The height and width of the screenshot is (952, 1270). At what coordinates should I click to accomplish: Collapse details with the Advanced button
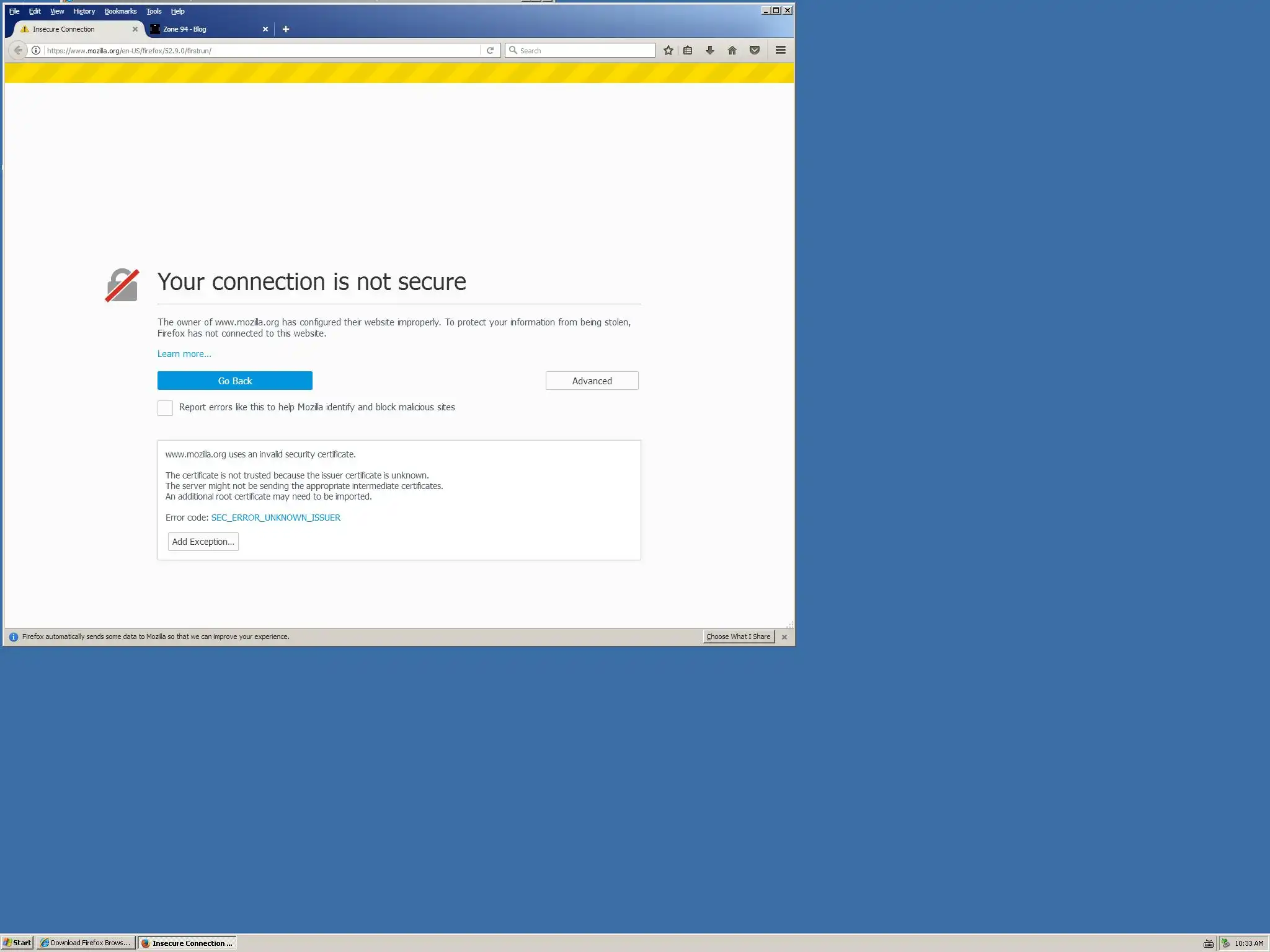592,381
